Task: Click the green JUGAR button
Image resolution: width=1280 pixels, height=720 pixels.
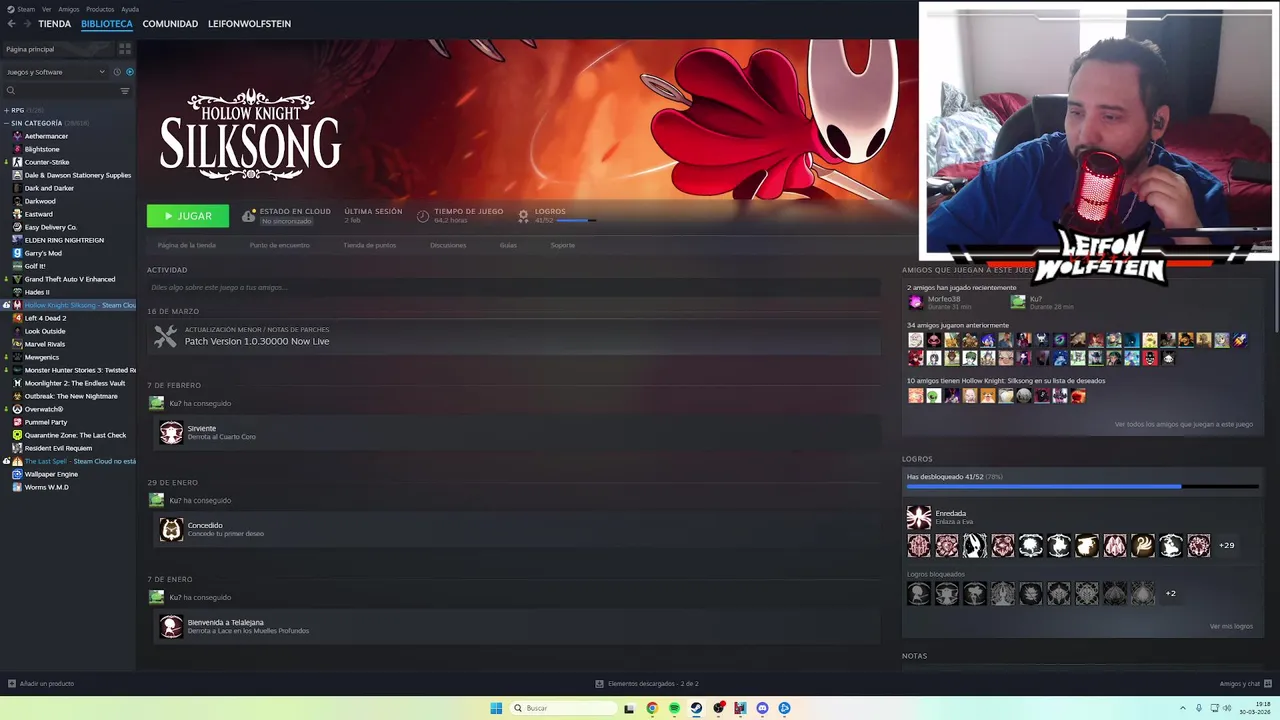Action: click(188, 216)
